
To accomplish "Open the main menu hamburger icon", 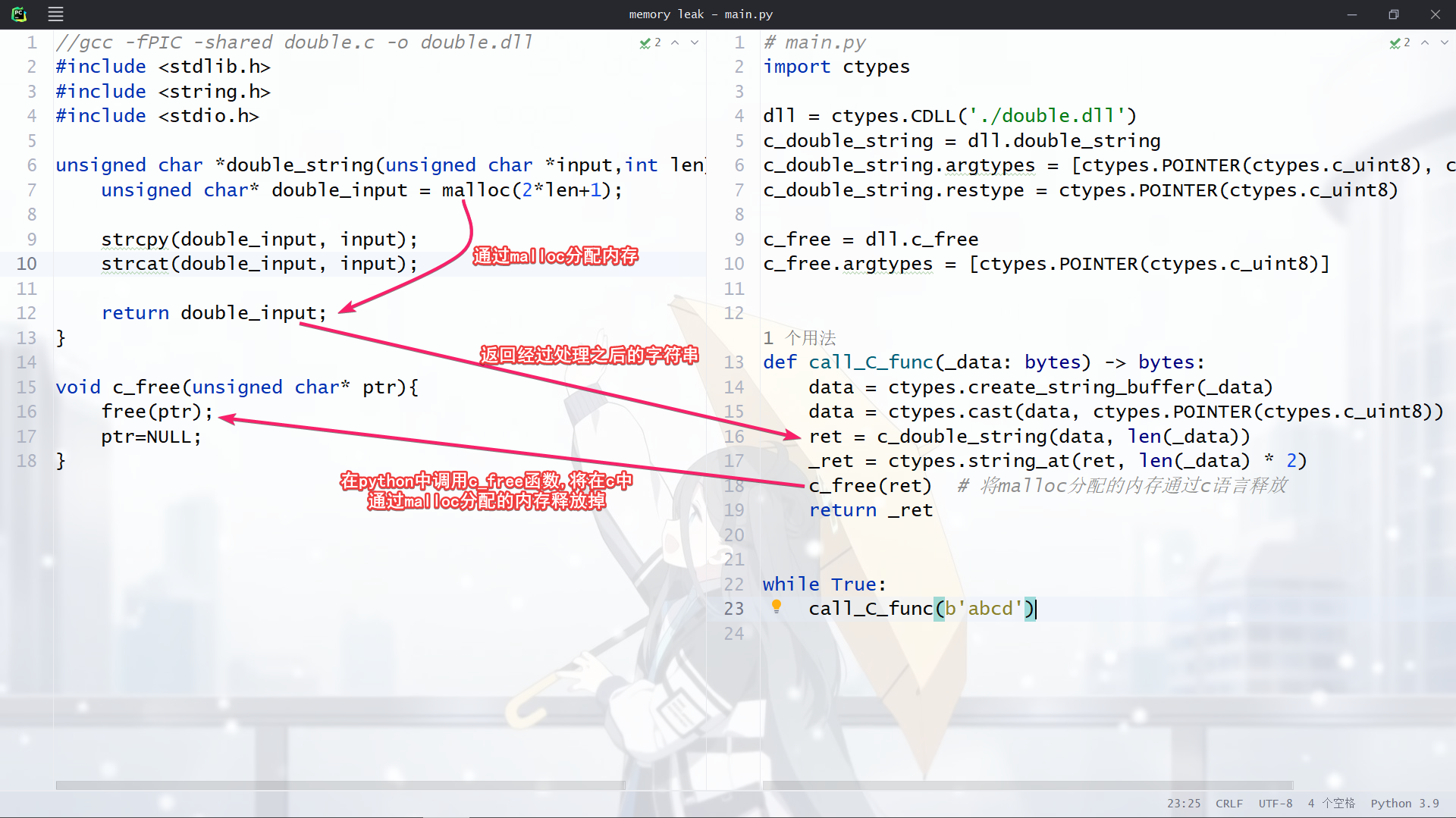I will (55, 14).
